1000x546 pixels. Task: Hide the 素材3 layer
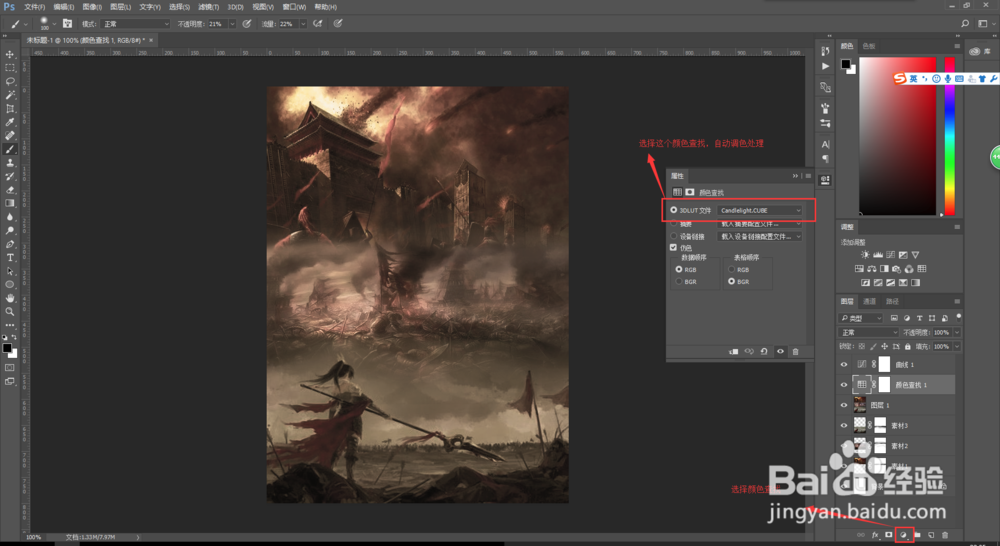click(x=844, y=425)
